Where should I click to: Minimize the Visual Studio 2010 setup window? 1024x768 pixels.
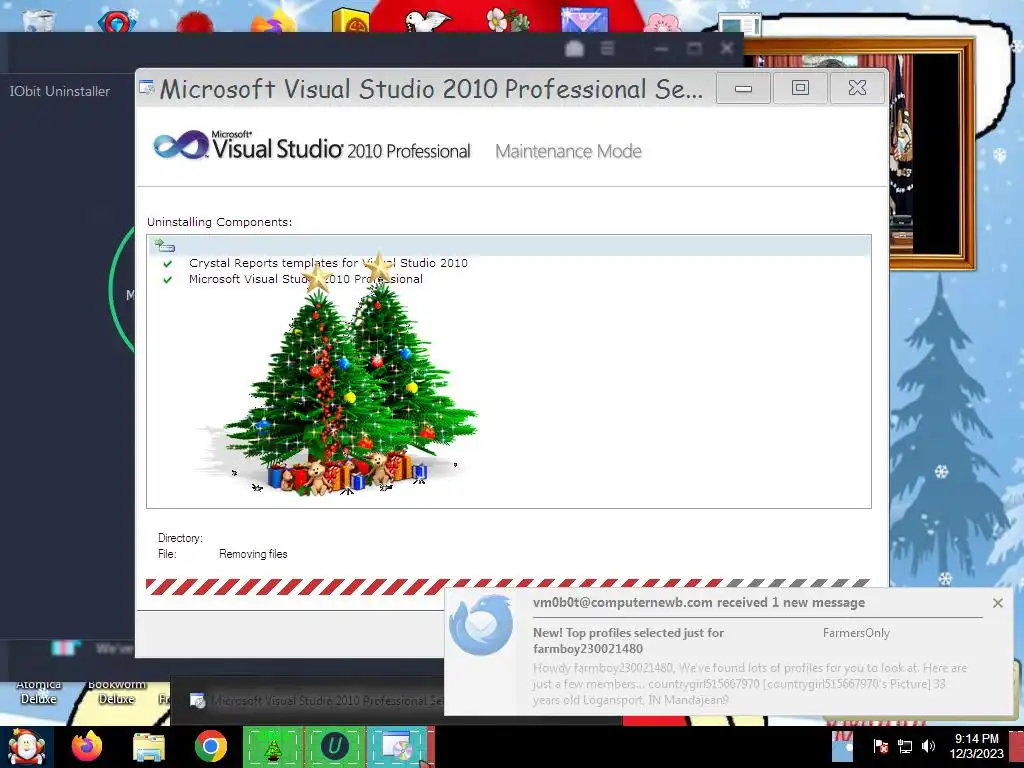pyautogui.click(x=743, y=88)
